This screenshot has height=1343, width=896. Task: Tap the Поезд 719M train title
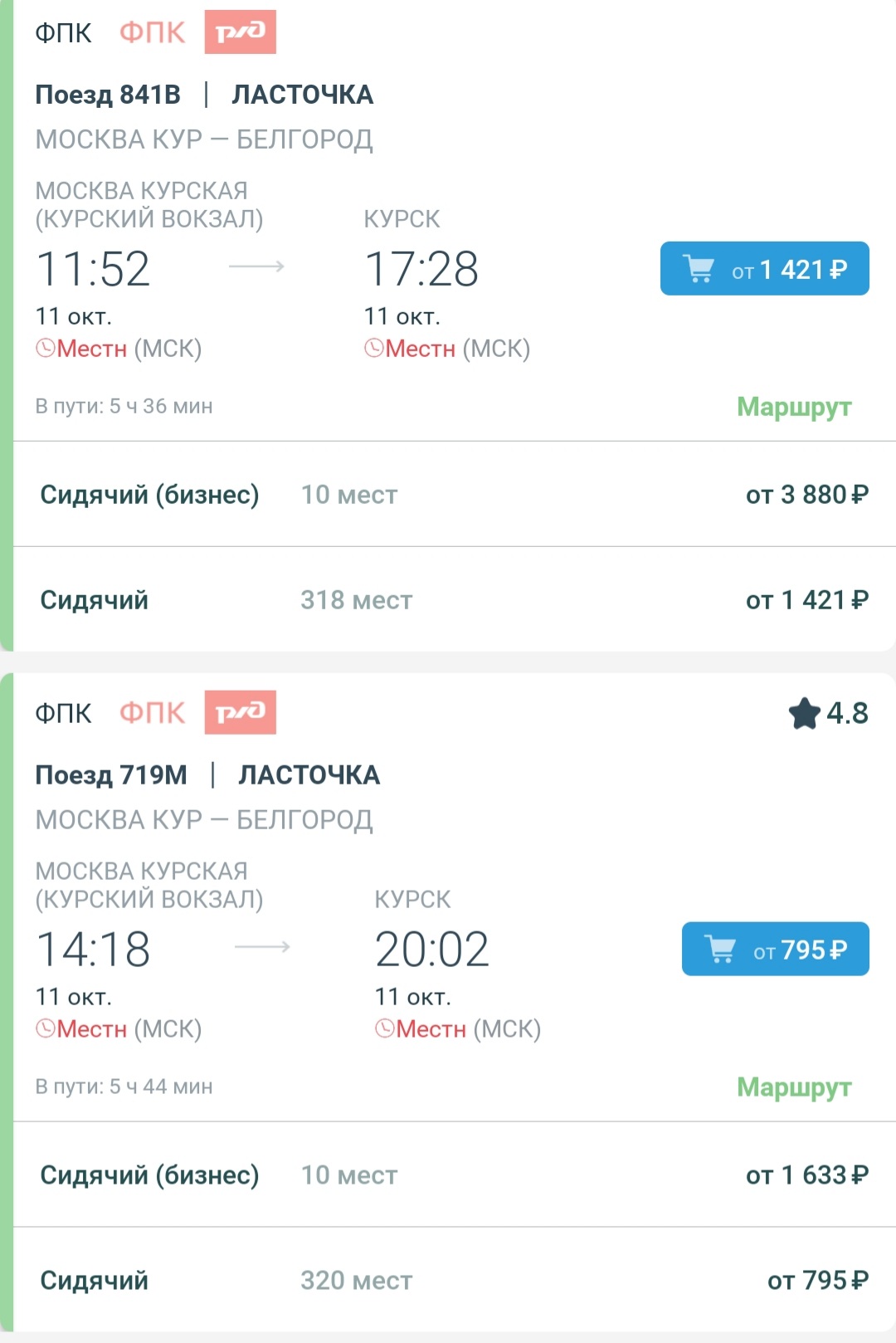pos(111,775)
